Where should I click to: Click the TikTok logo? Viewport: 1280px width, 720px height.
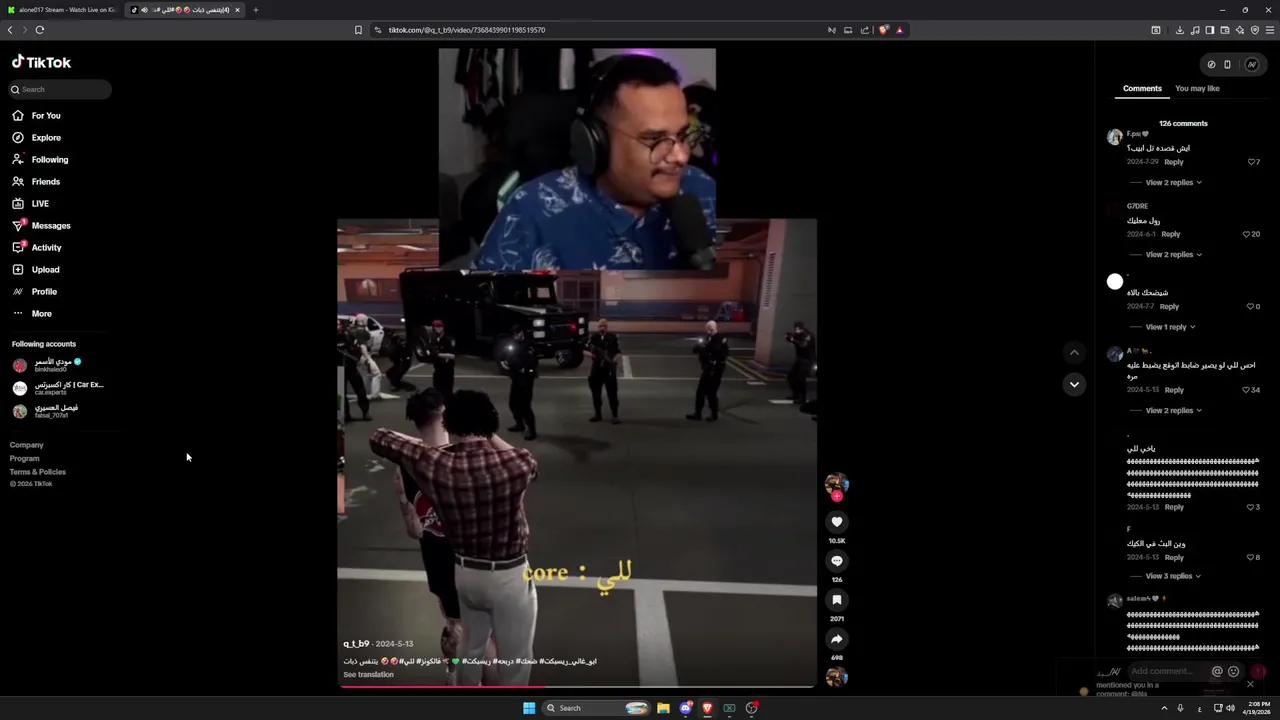pyautogui.click(x=41, y=62)
